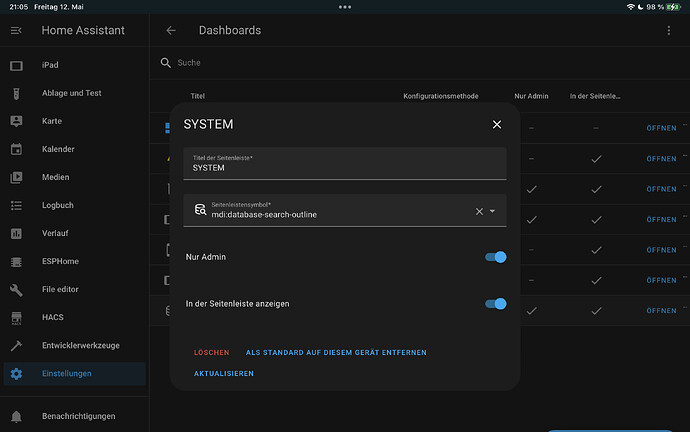Open the Benachrichtigungen bell icon
Screen dimensions: 690x432
point(16,416)
